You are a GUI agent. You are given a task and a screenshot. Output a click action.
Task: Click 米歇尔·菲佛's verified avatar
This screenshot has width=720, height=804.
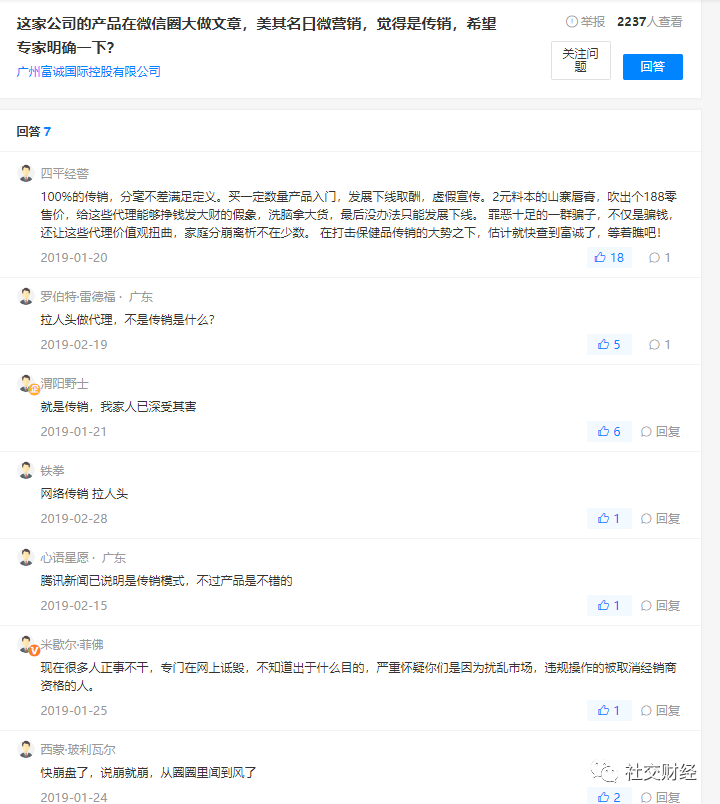point(26,644)
